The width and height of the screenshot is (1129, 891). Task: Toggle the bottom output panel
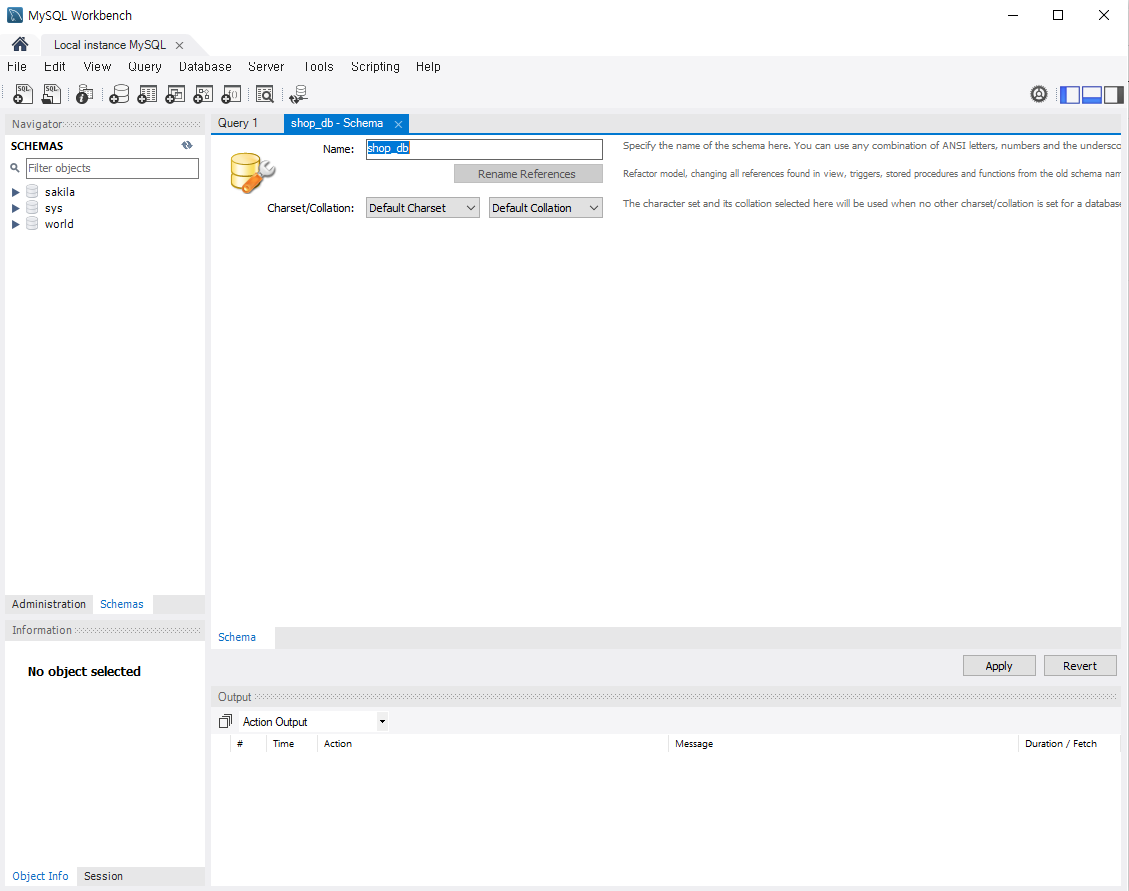click(1092, 94)
